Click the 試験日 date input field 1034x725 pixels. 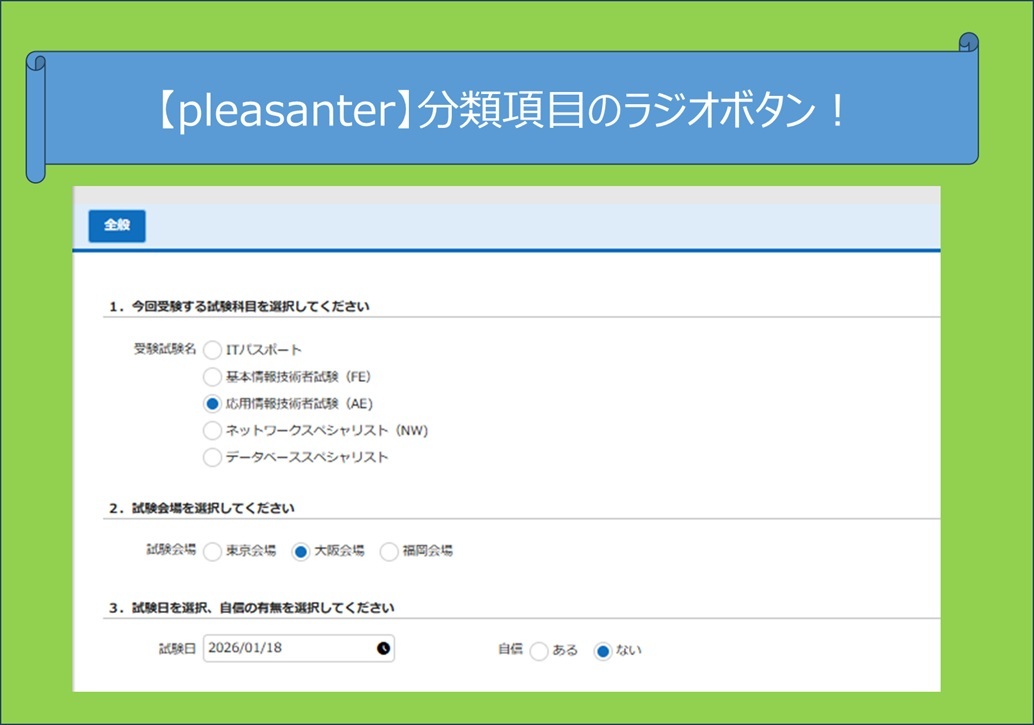(288, 648)
